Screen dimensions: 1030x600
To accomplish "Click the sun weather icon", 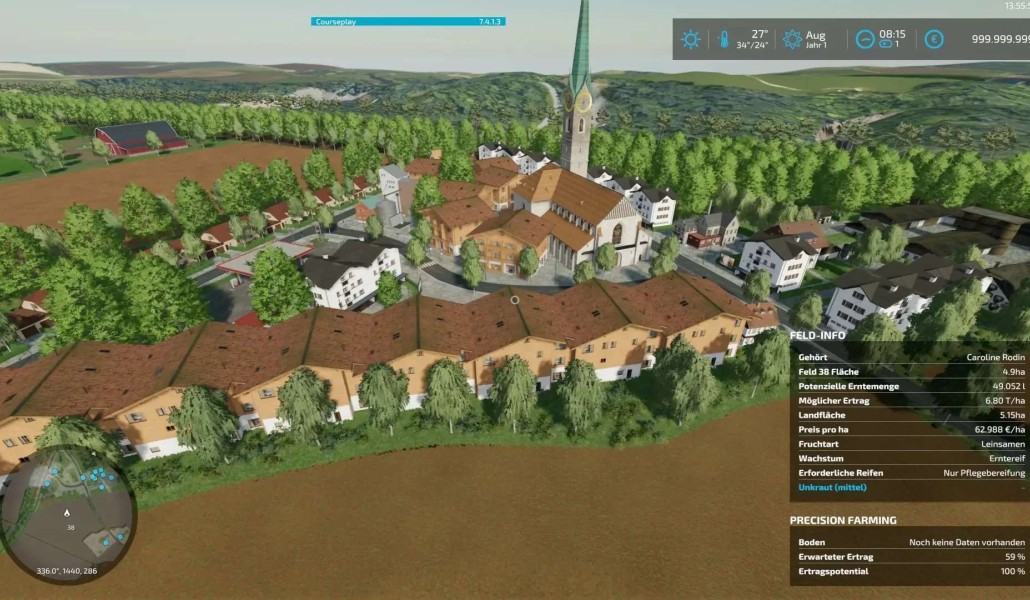I will coord(690,39).
